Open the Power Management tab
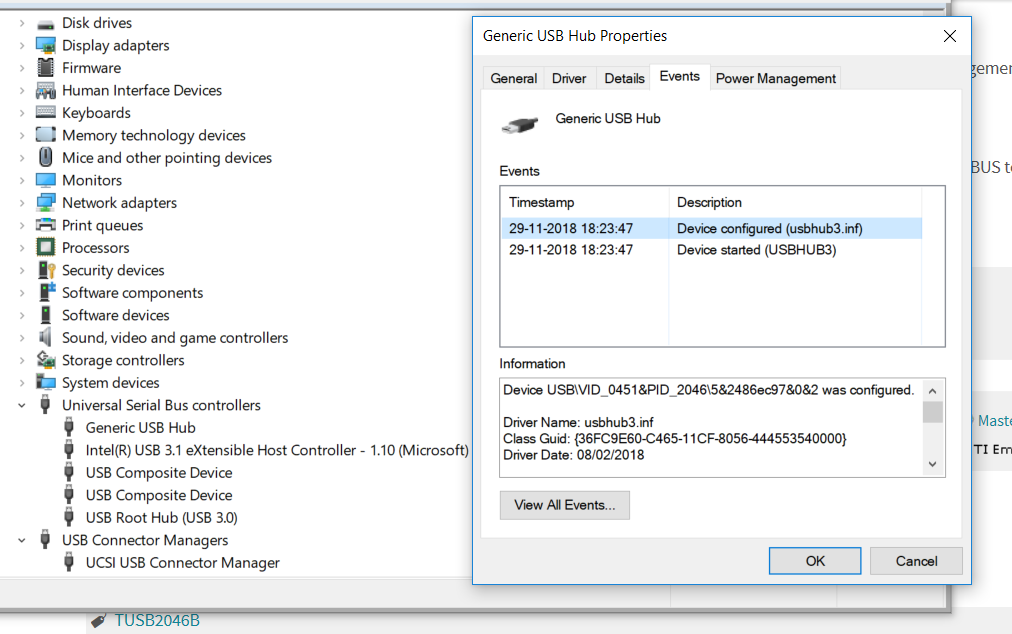 [x=775, y=78]
